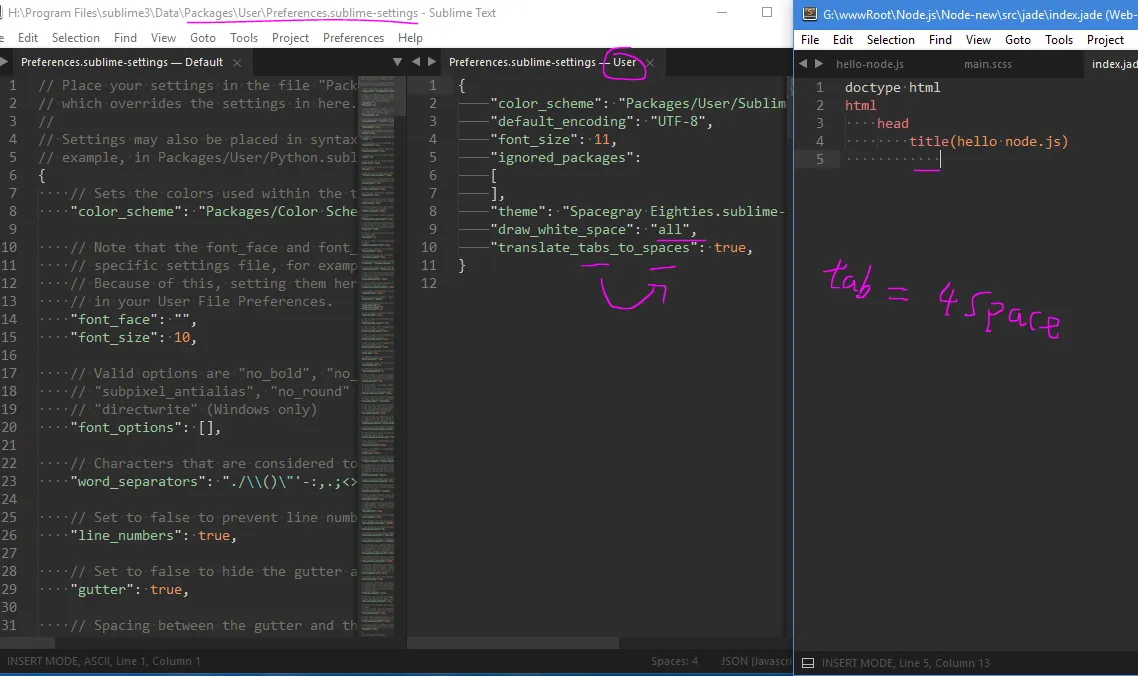1138x676 pixels.
Task: Switch to the main.scss tab
Action: point(988,64)
